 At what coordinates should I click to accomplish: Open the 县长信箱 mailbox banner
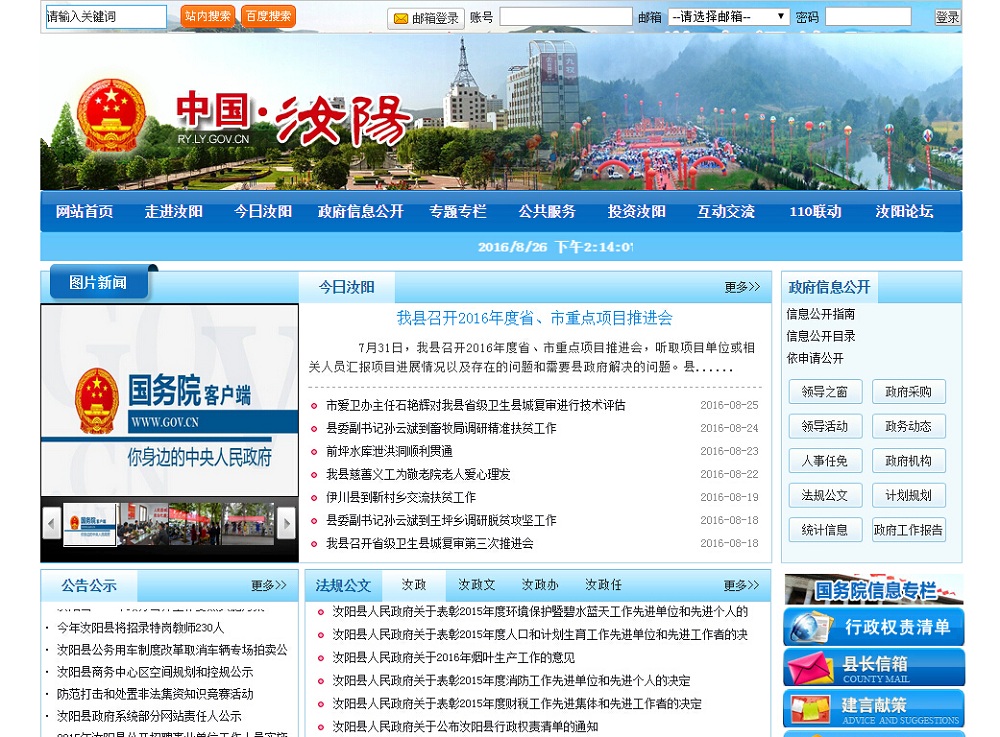point(874,668)
